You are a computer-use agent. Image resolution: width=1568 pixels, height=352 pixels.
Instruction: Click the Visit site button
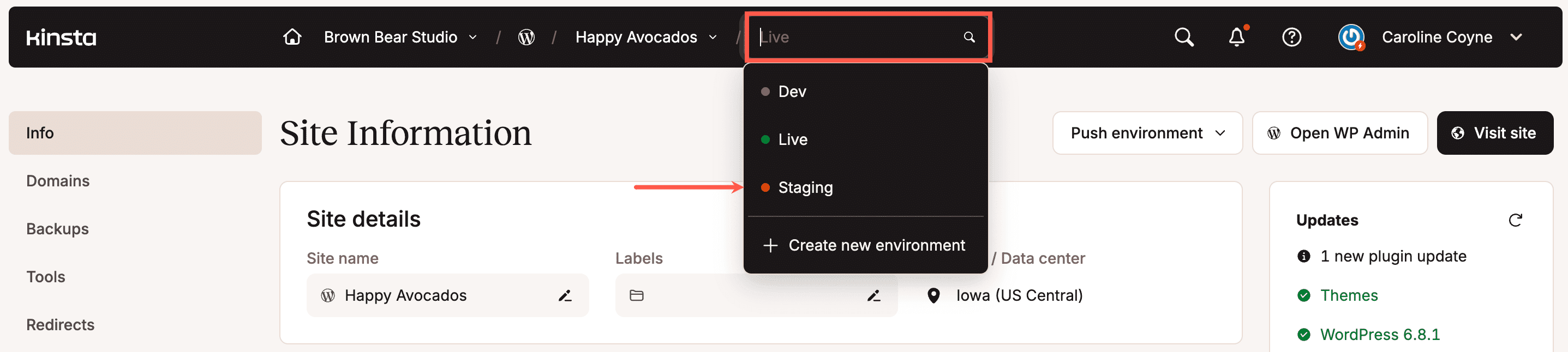point(1495,132)
